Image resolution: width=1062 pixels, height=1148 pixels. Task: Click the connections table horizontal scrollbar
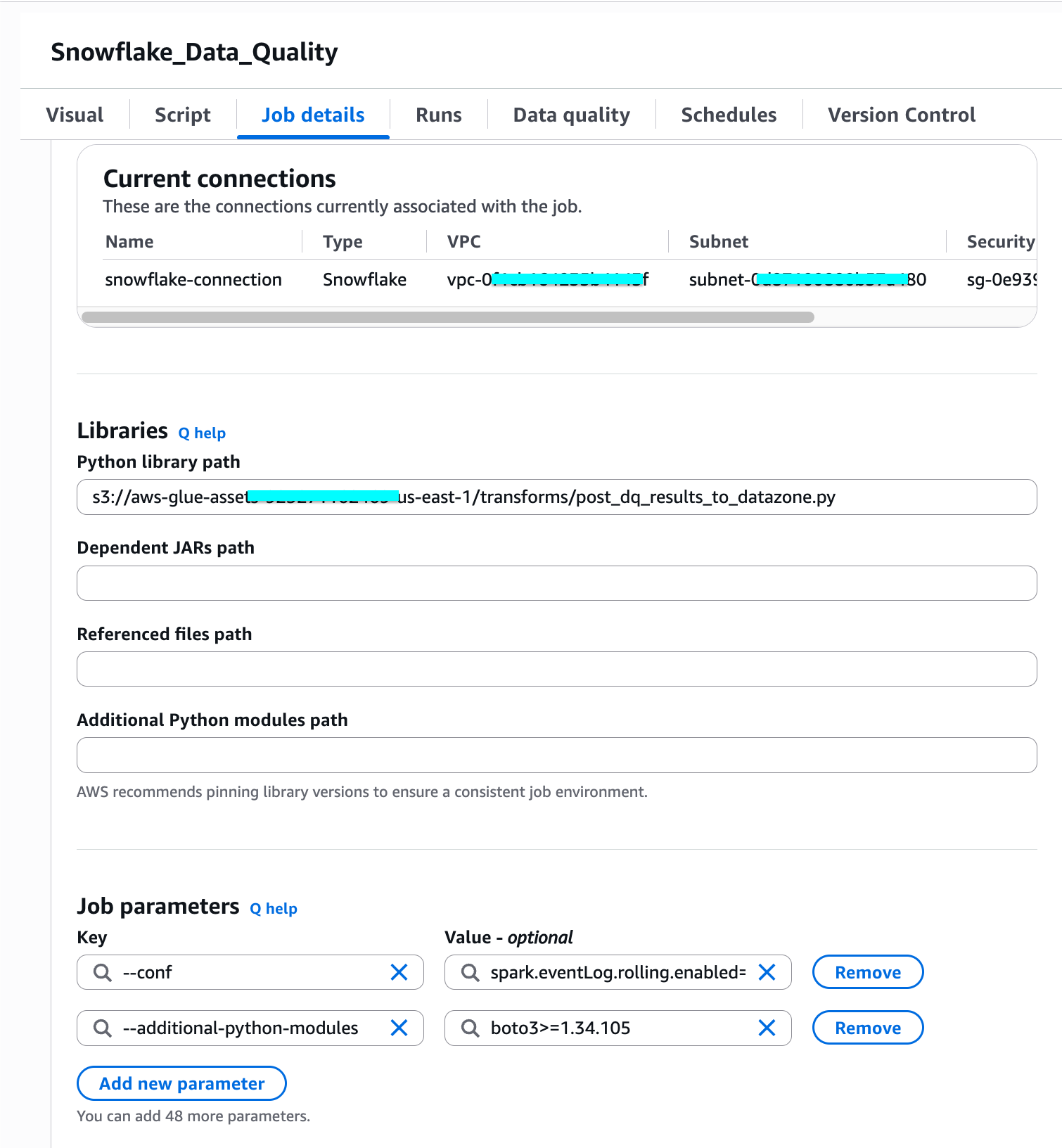coord(448,317)
